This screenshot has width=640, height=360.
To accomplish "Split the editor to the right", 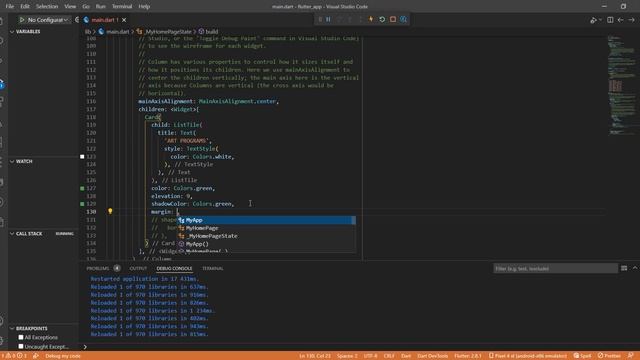I will point(610,20).
